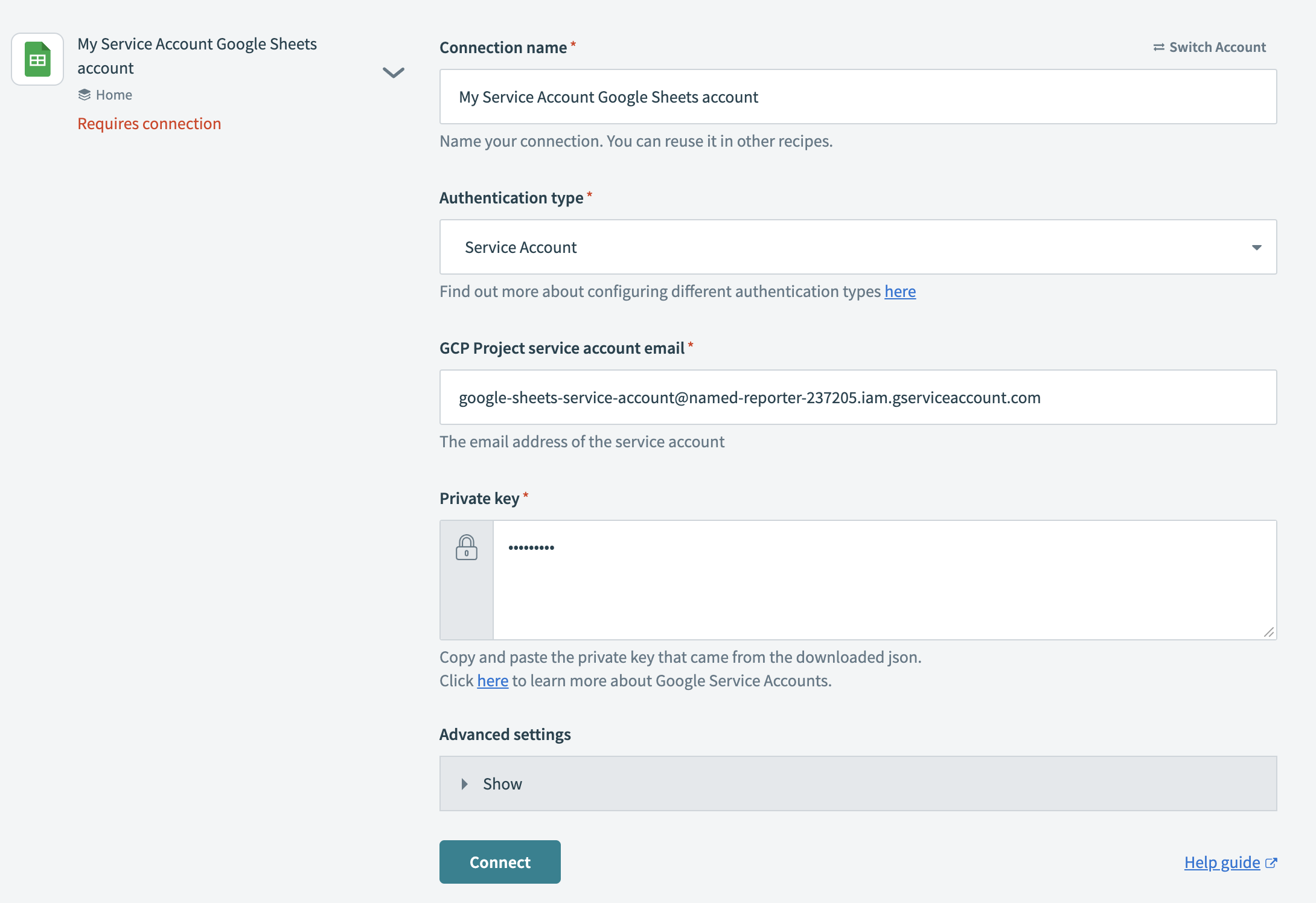Select the Home breadcrumb label

(114, 94)
